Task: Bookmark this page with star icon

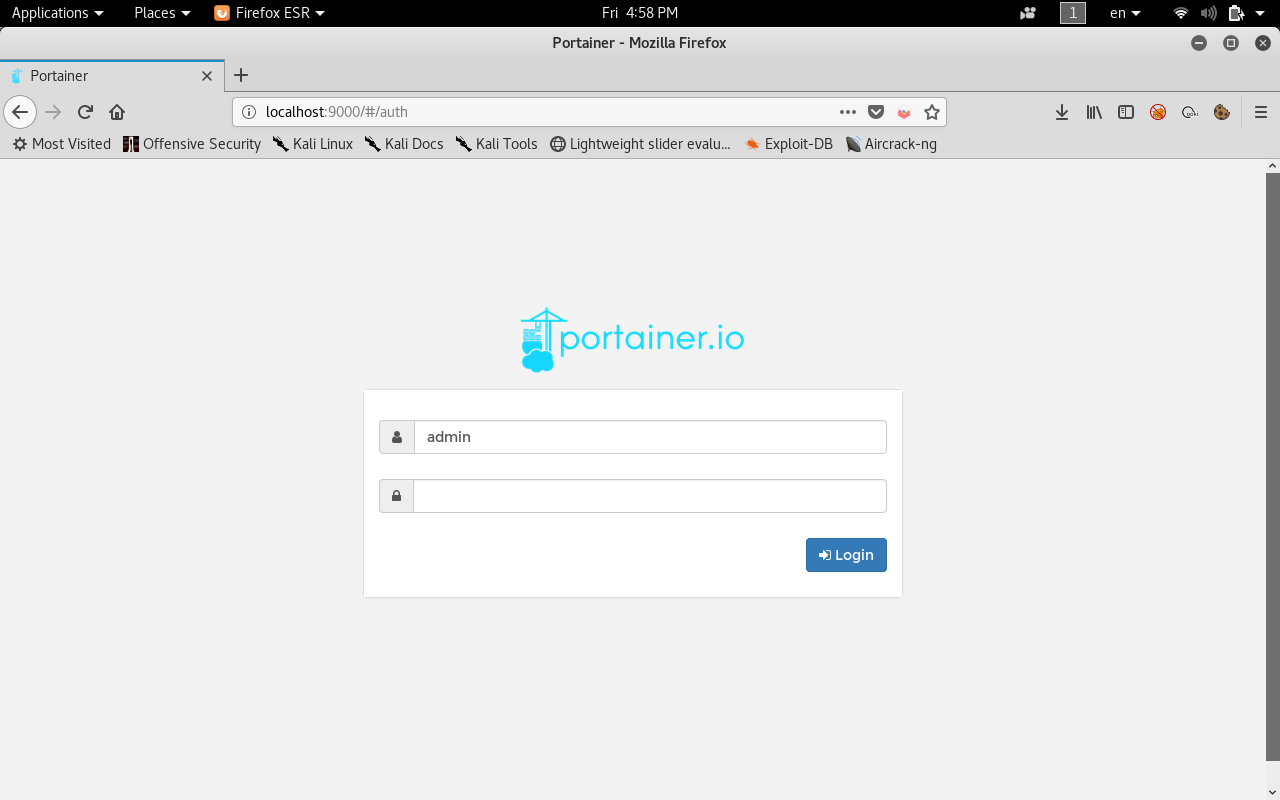Action: click(x=931, y=112)
